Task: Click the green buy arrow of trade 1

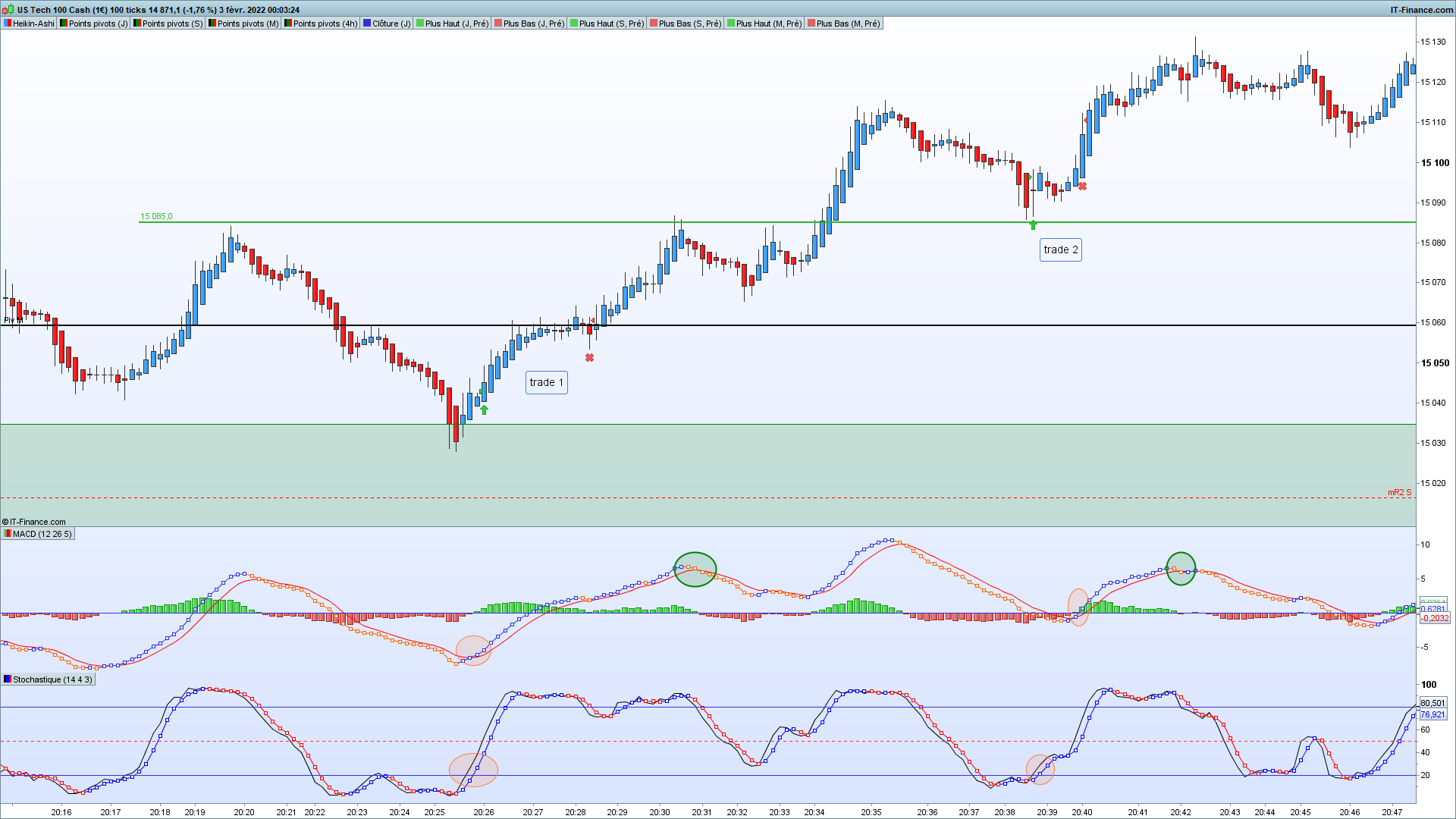Action: point(484,410)
